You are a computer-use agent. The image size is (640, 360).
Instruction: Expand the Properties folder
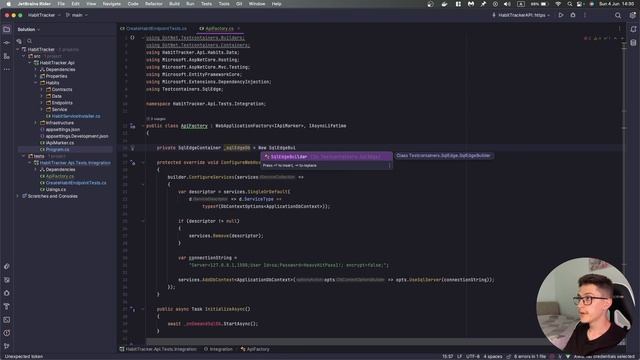pos(36,76)
